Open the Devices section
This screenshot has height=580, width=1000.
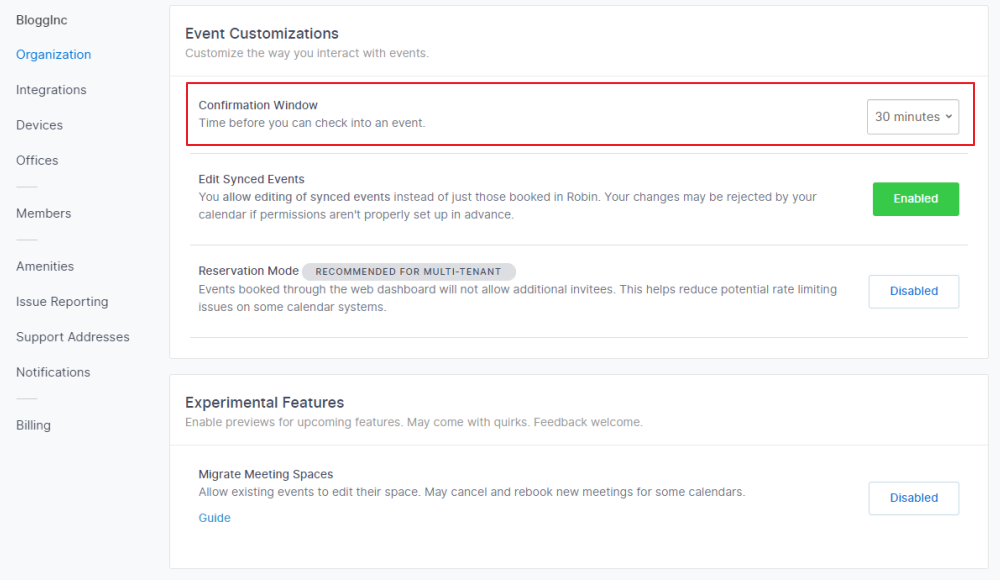click(39, 125)
